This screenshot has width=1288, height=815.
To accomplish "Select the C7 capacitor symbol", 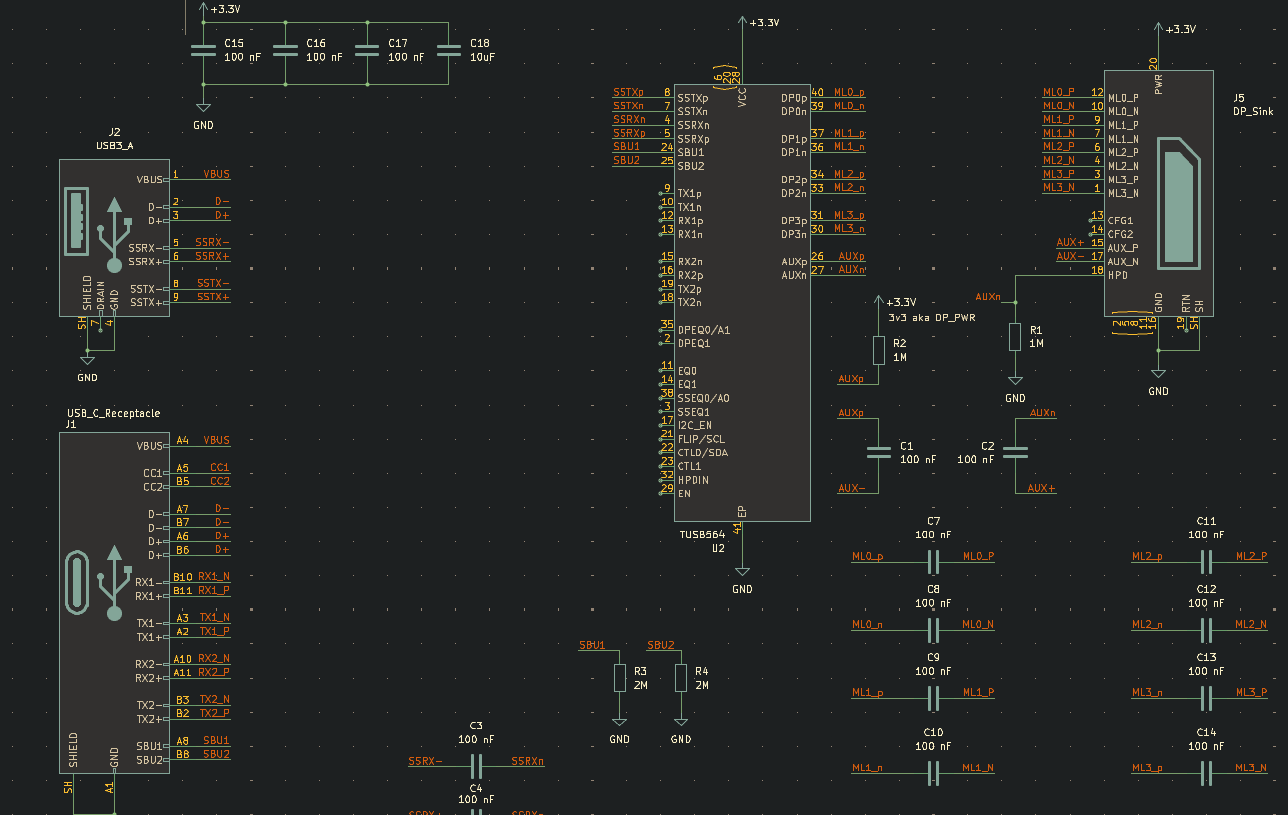I will (933, 562).
